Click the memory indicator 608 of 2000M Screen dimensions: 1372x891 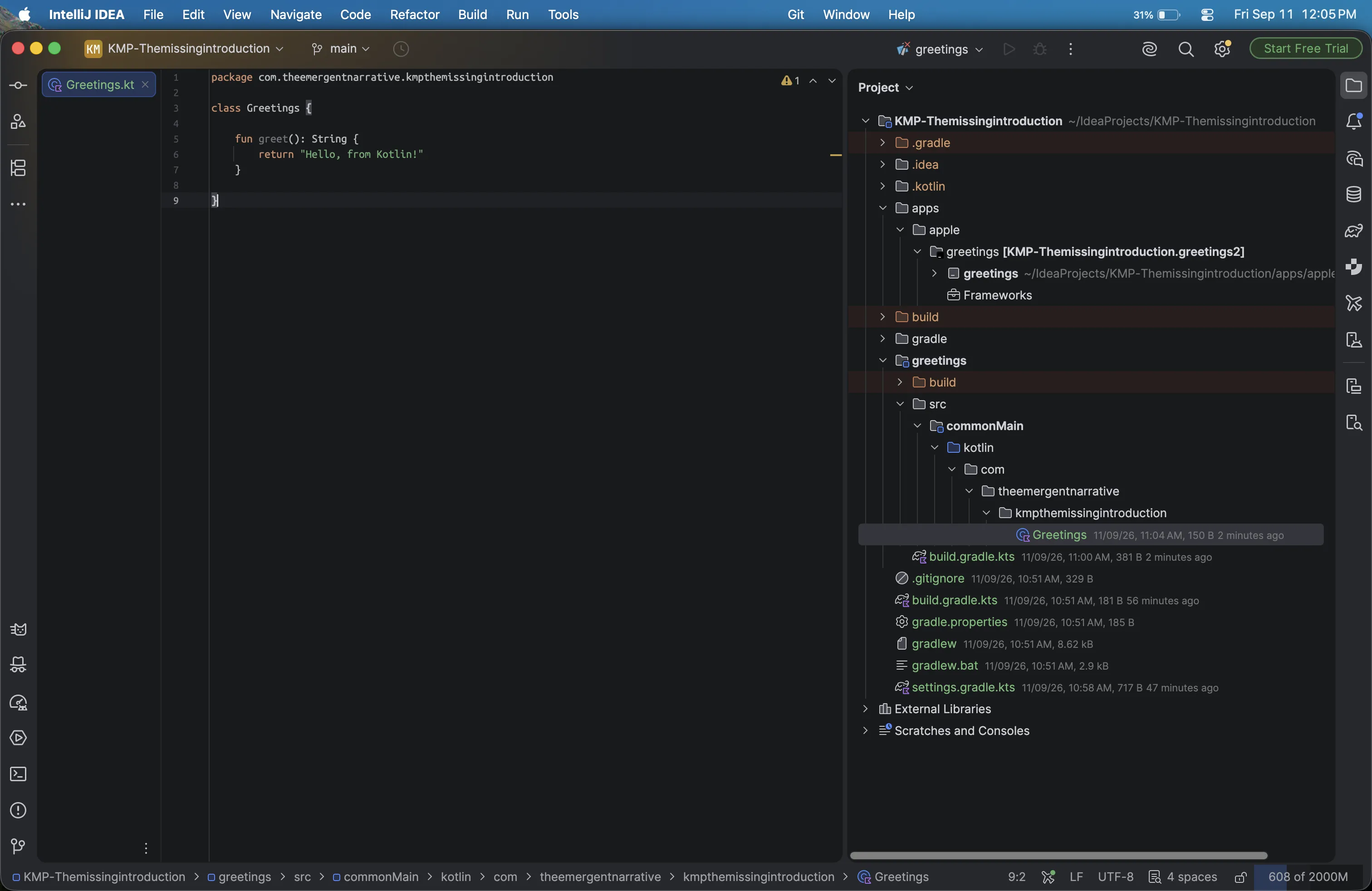(x=1308, y=876)
